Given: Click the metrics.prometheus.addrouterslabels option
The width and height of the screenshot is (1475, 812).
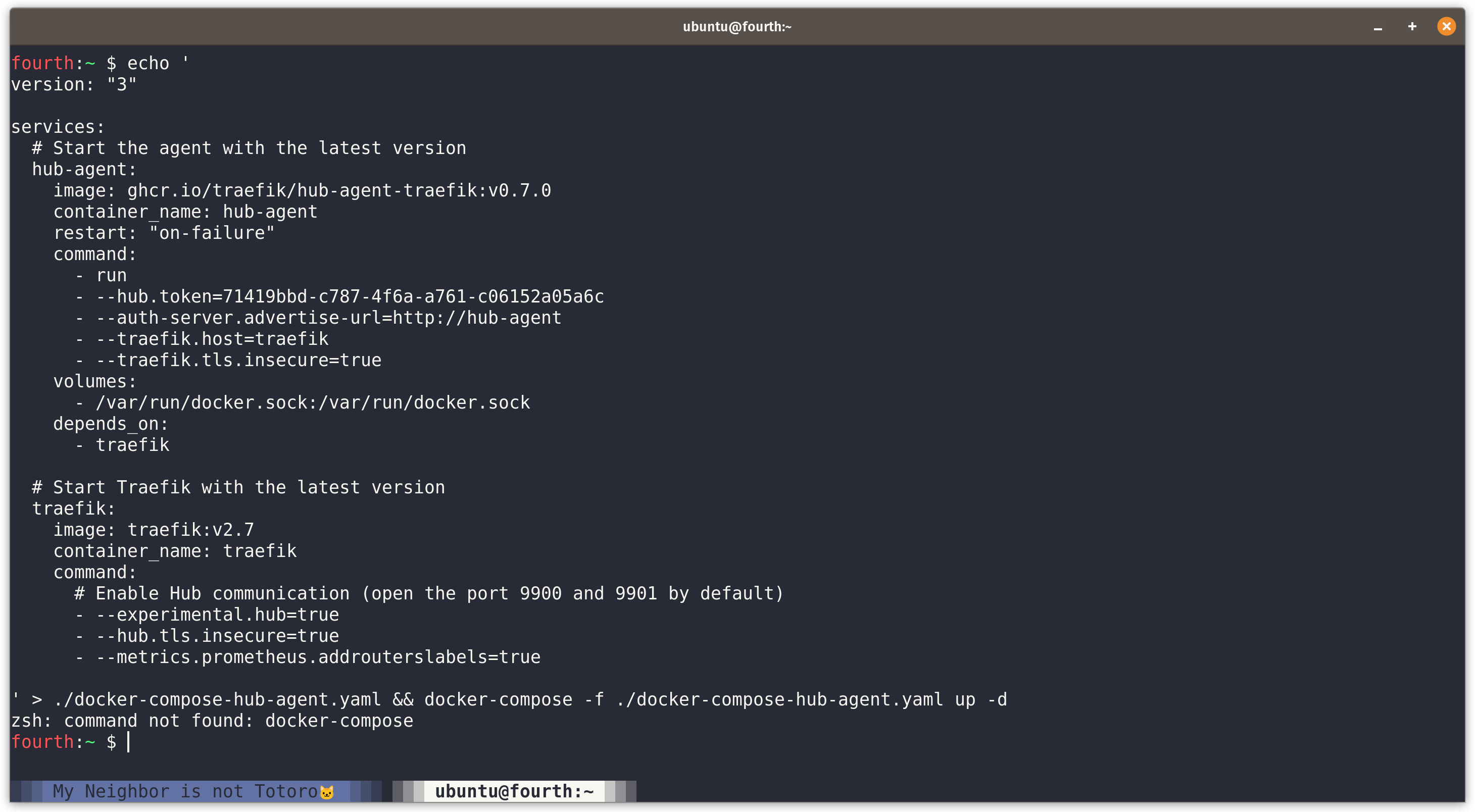Looking at the screenshot, I should [x=318, y=657].
